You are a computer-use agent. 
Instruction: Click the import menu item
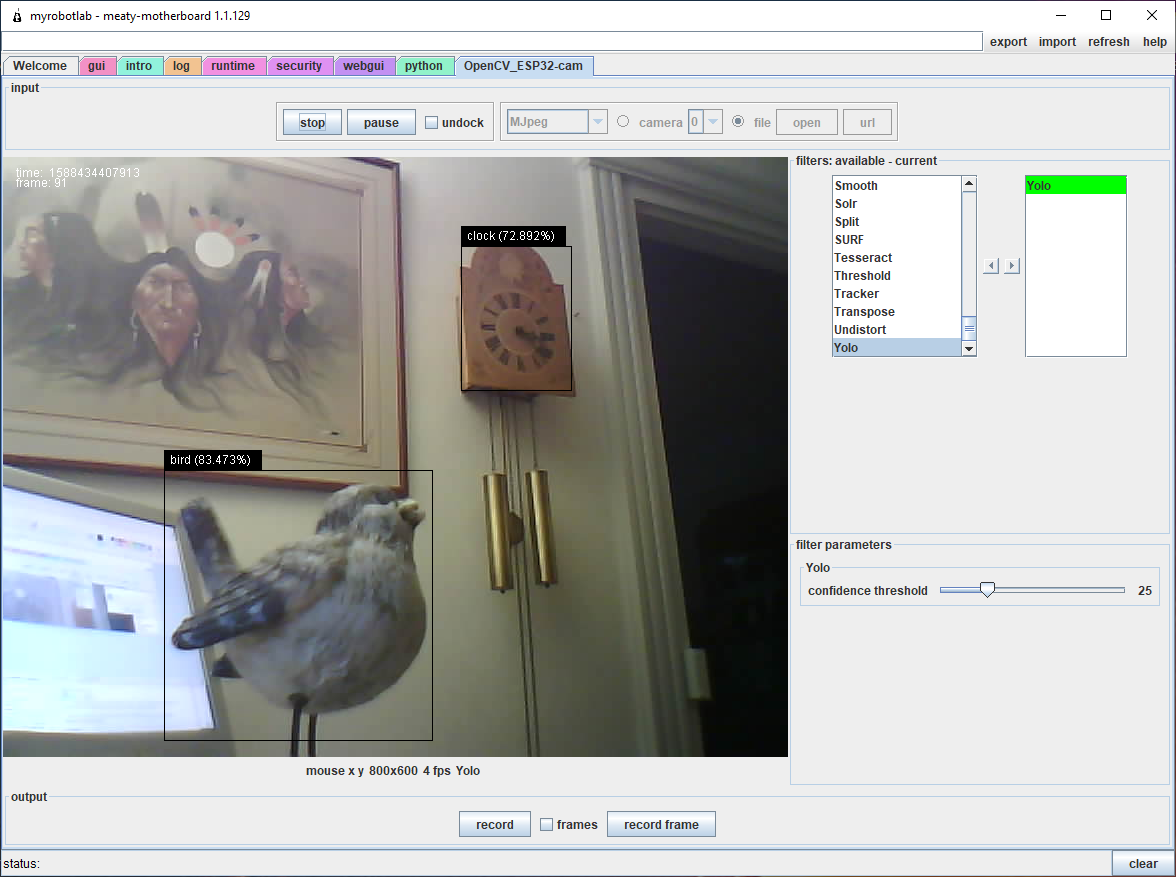[x=1058, y=42]
